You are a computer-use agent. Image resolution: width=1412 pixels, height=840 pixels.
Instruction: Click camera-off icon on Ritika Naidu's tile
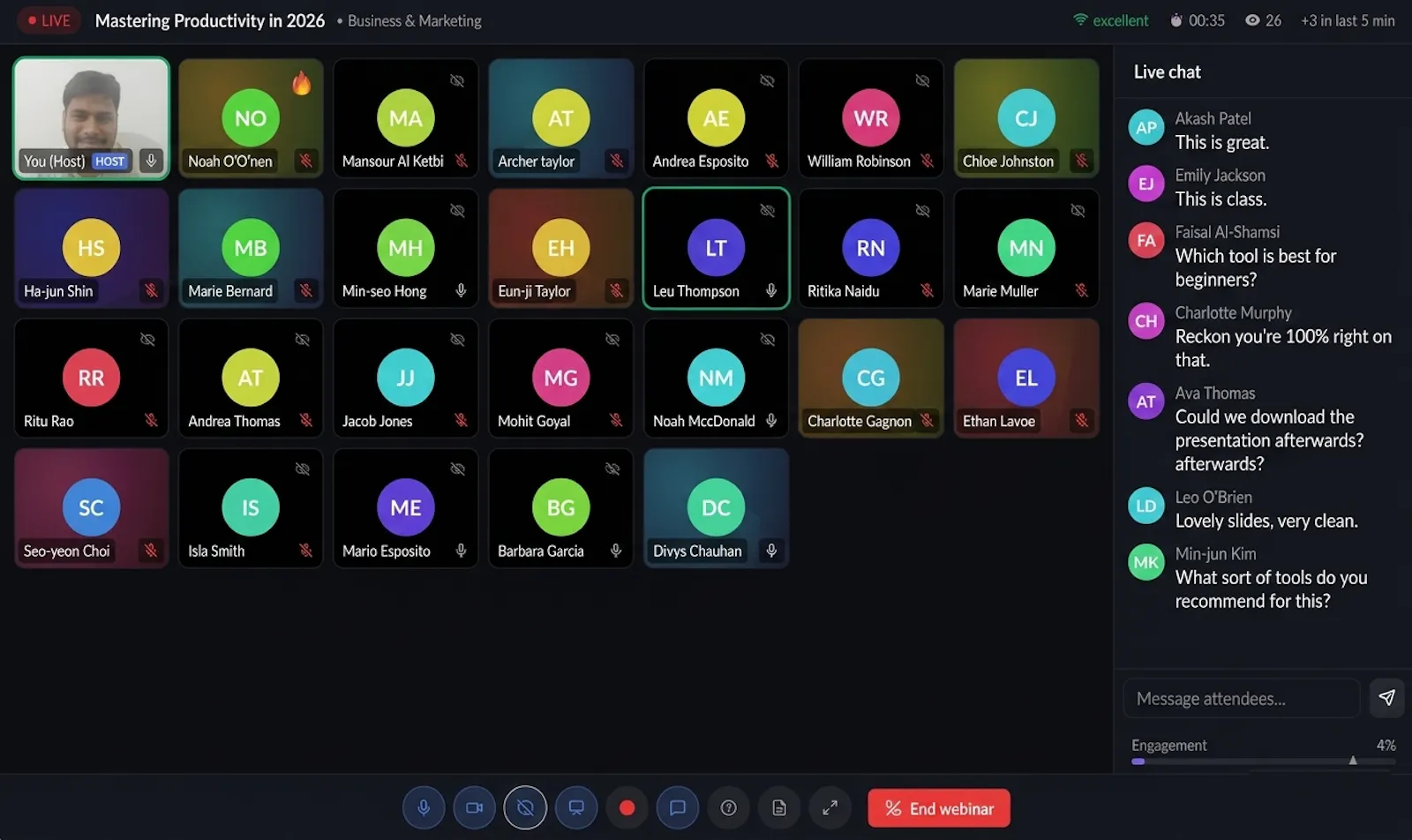[x=922, y=210]
